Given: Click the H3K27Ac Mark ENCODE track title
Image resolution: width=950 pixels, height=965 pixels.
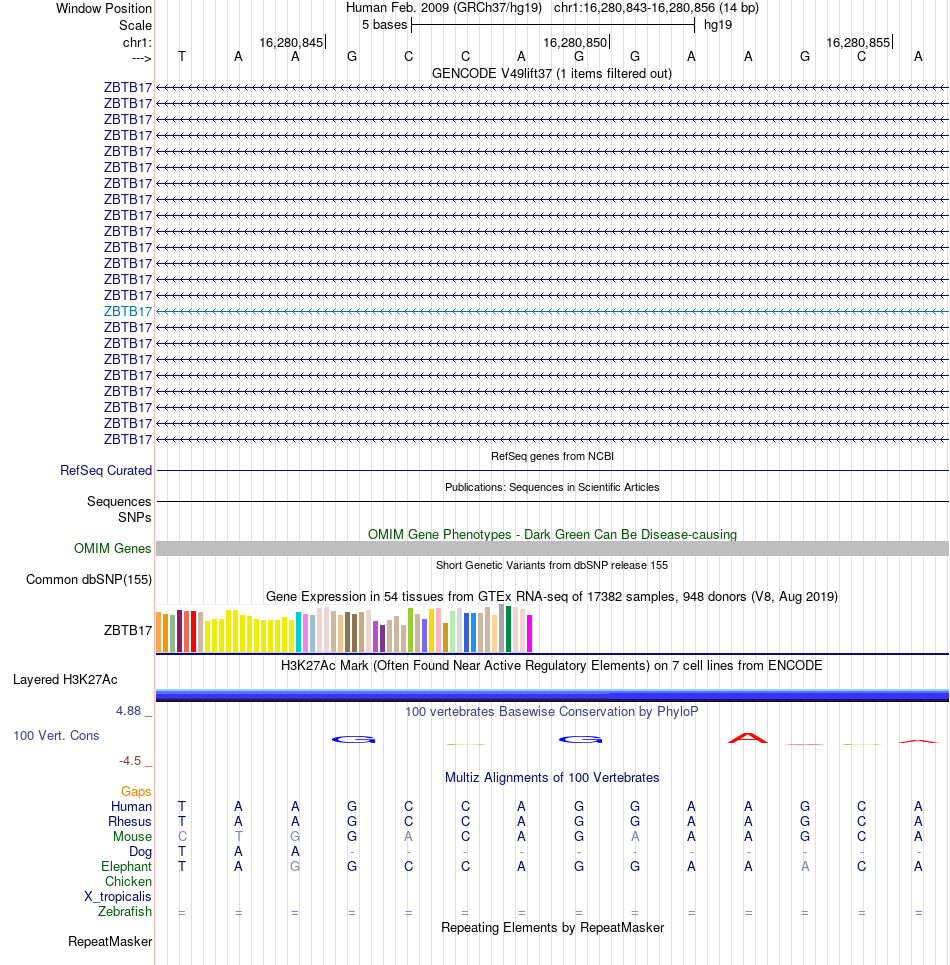Looking at the screenshot, I should point(552,665).
